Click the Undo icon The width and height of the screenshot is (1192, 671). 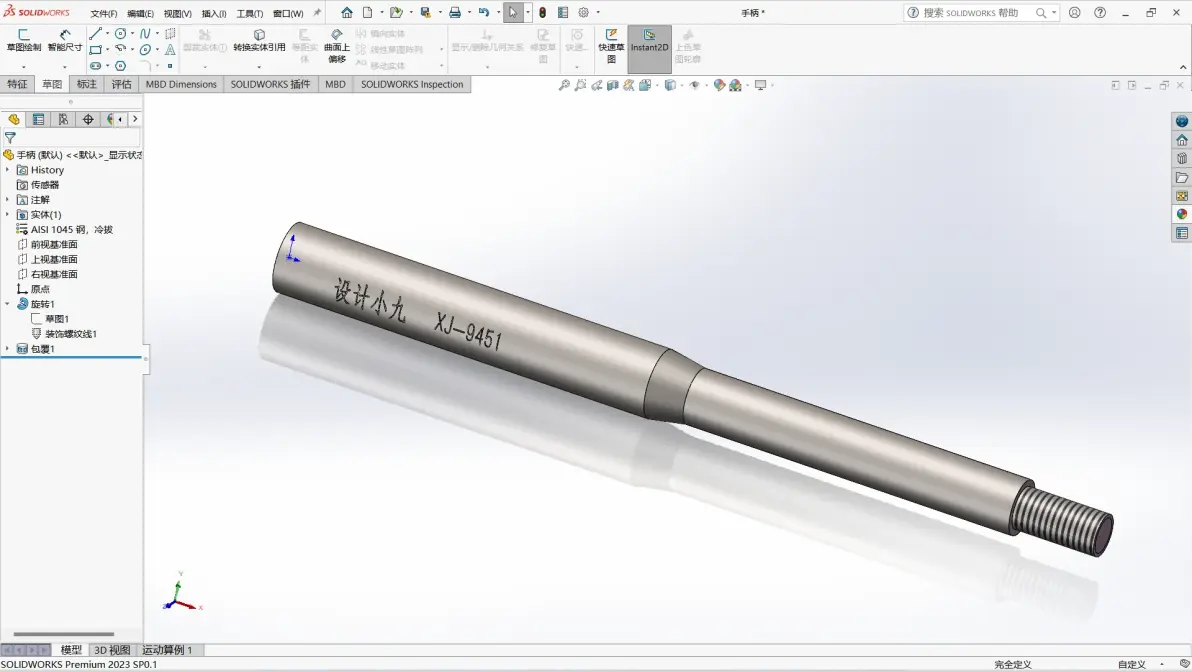tap(483, 13)
